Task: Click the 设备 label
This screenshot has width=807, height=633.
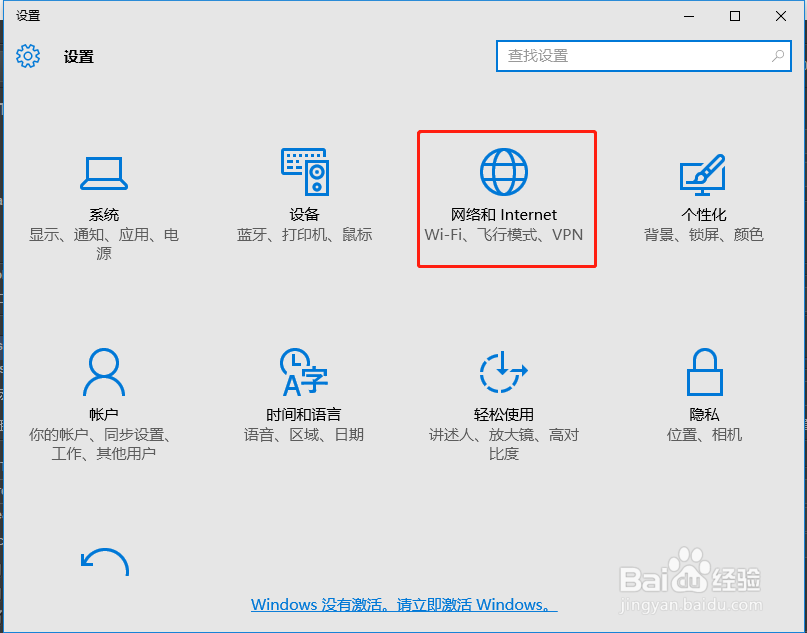Action: pos(305,215)
